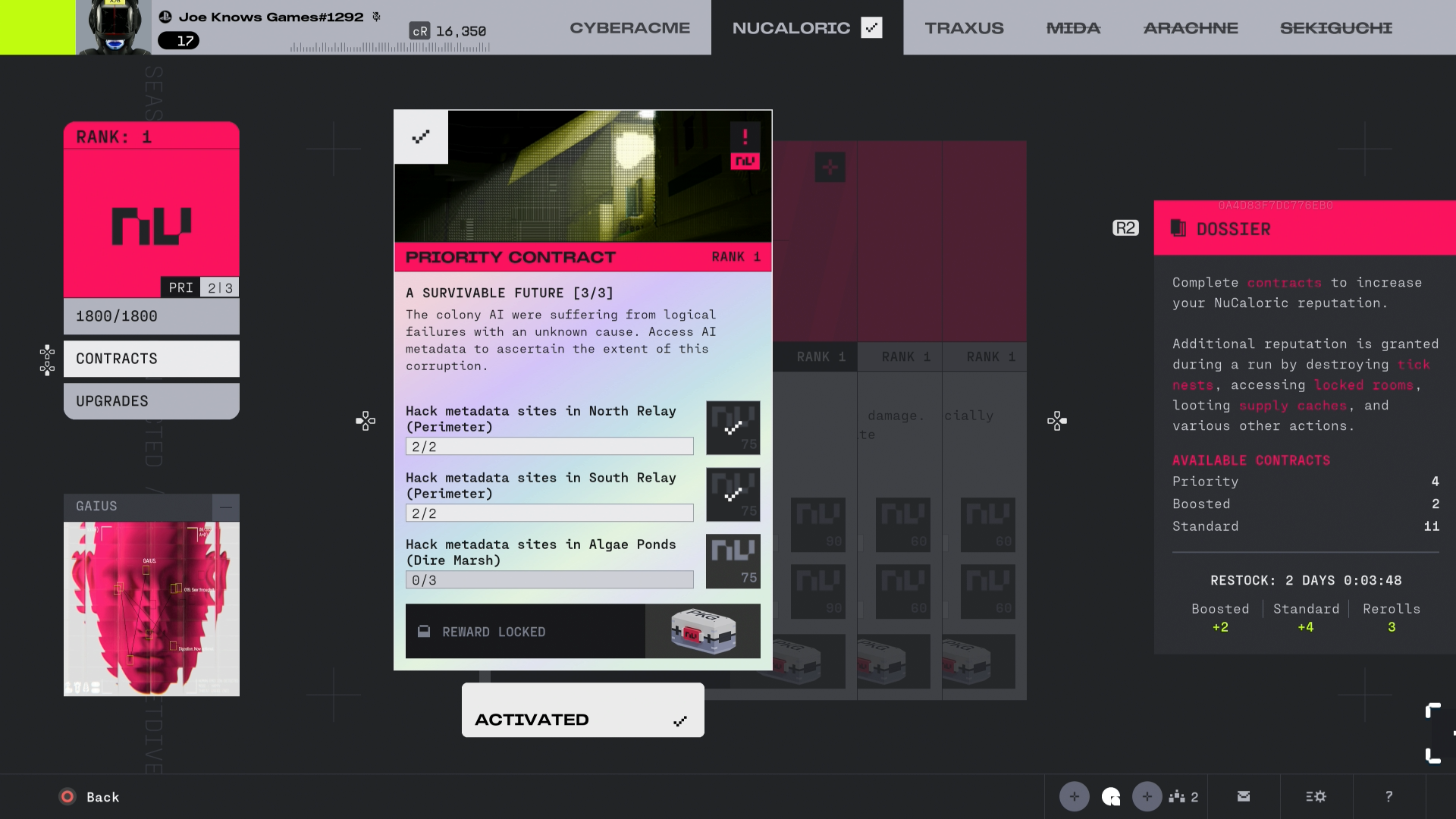Open the UPGRADES section

152,401
